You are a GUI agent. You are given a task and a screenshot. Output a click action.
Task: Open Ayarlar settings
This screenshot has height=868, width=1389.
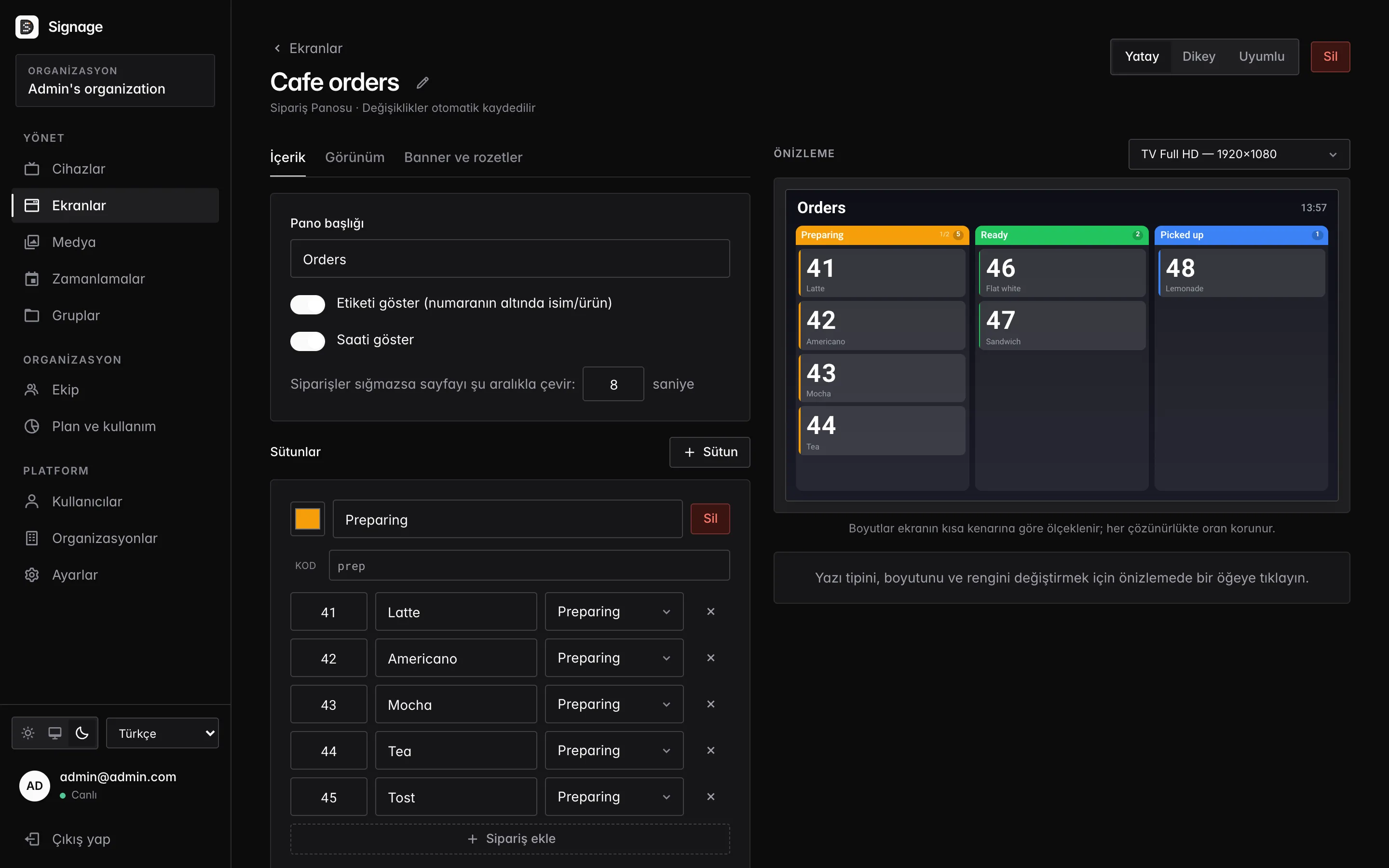point(115,575)
